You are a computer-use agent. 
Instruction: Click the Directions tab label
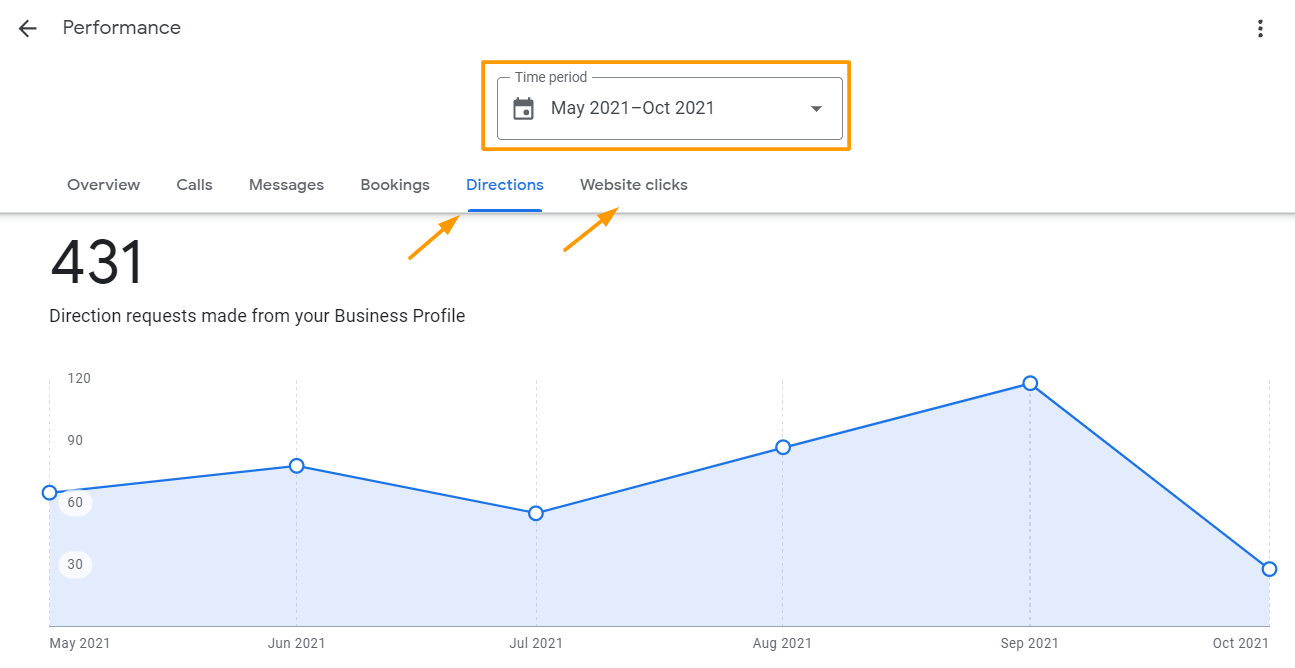pyautogui.click(x=504, y=185)
